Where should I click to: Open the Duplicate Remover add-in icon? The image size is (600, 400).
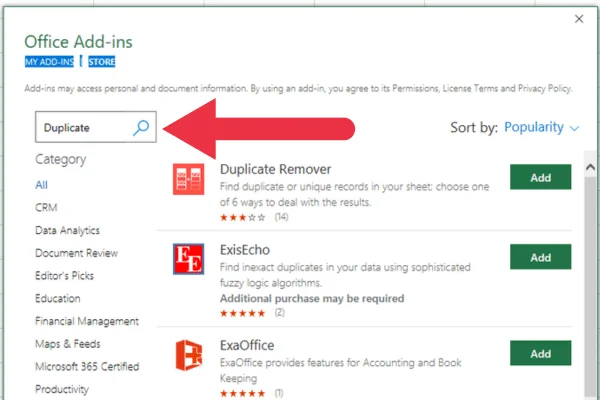coord(188,179)
